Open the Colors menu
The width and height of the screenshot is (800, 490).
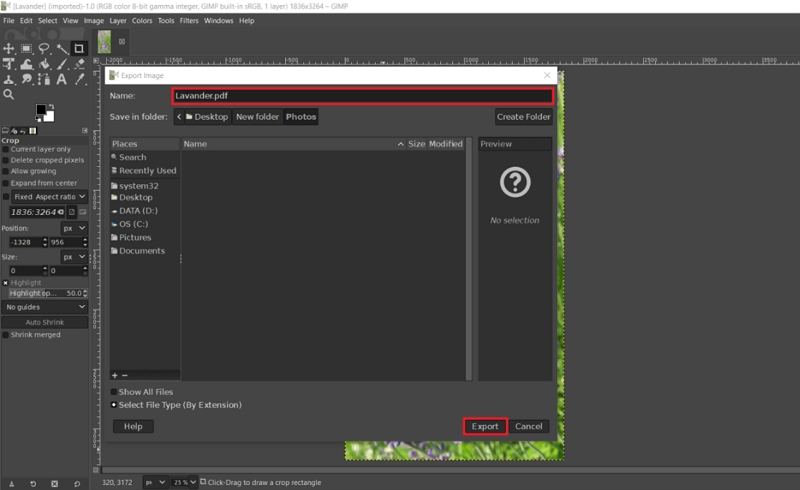tap(142, 21)
